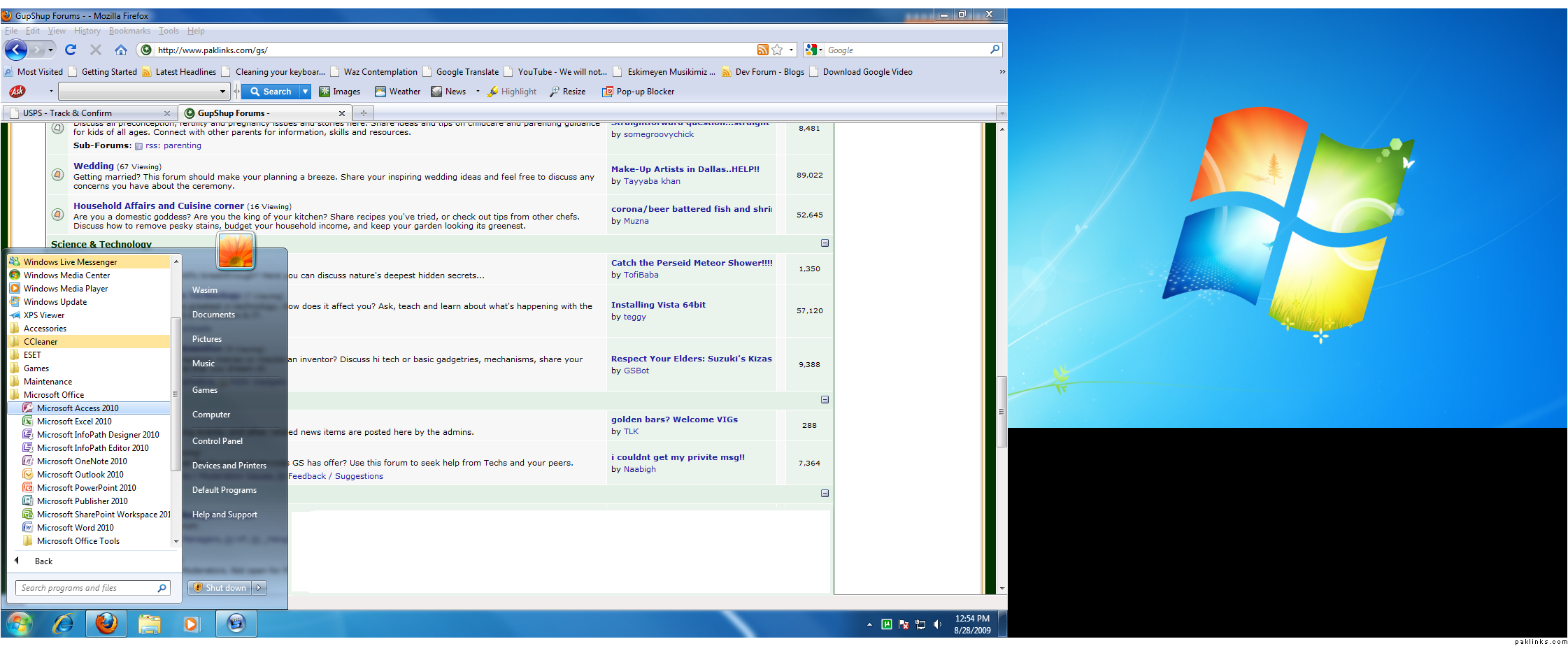Click the Firefox reload page icon
Viewport: 1568px width, 646px height.
[71, 50]
